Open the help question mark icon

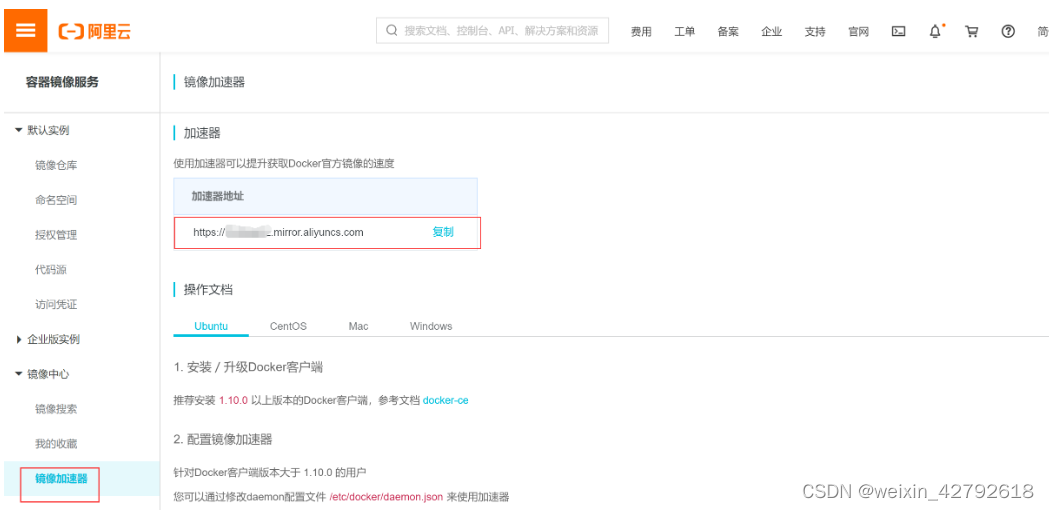[x=1008, y=31]
